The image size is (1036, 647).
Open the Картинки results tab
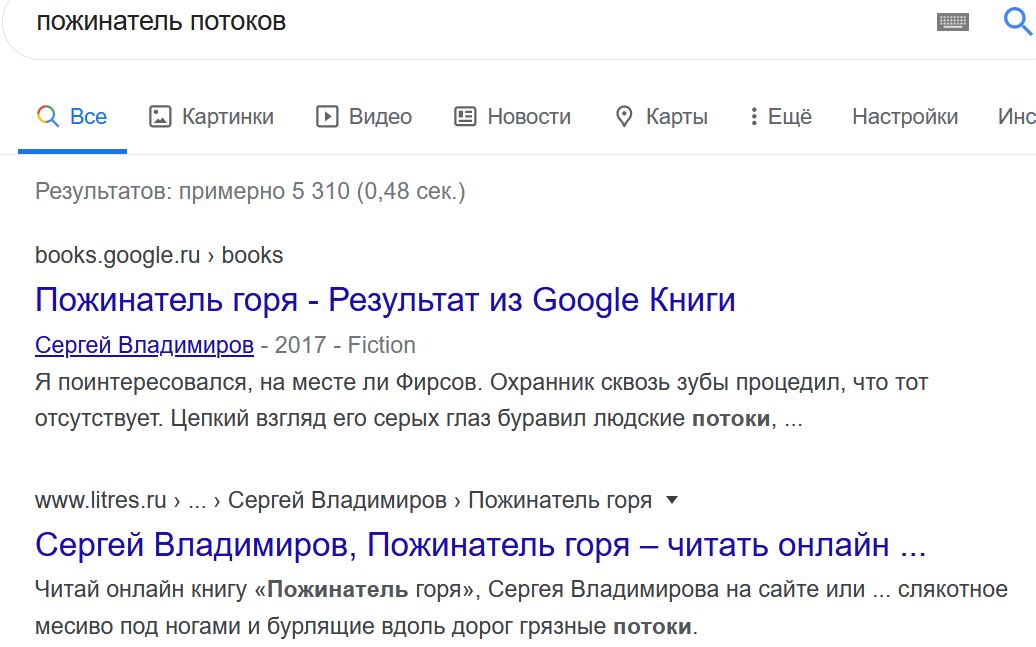click(227, 117)
